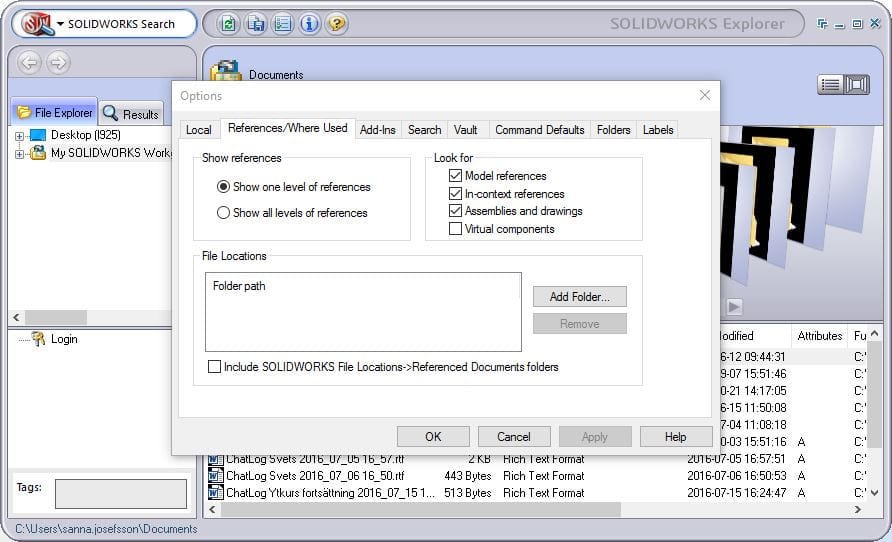Expand the My SOLIDWORKS tree node

[19, 154]
